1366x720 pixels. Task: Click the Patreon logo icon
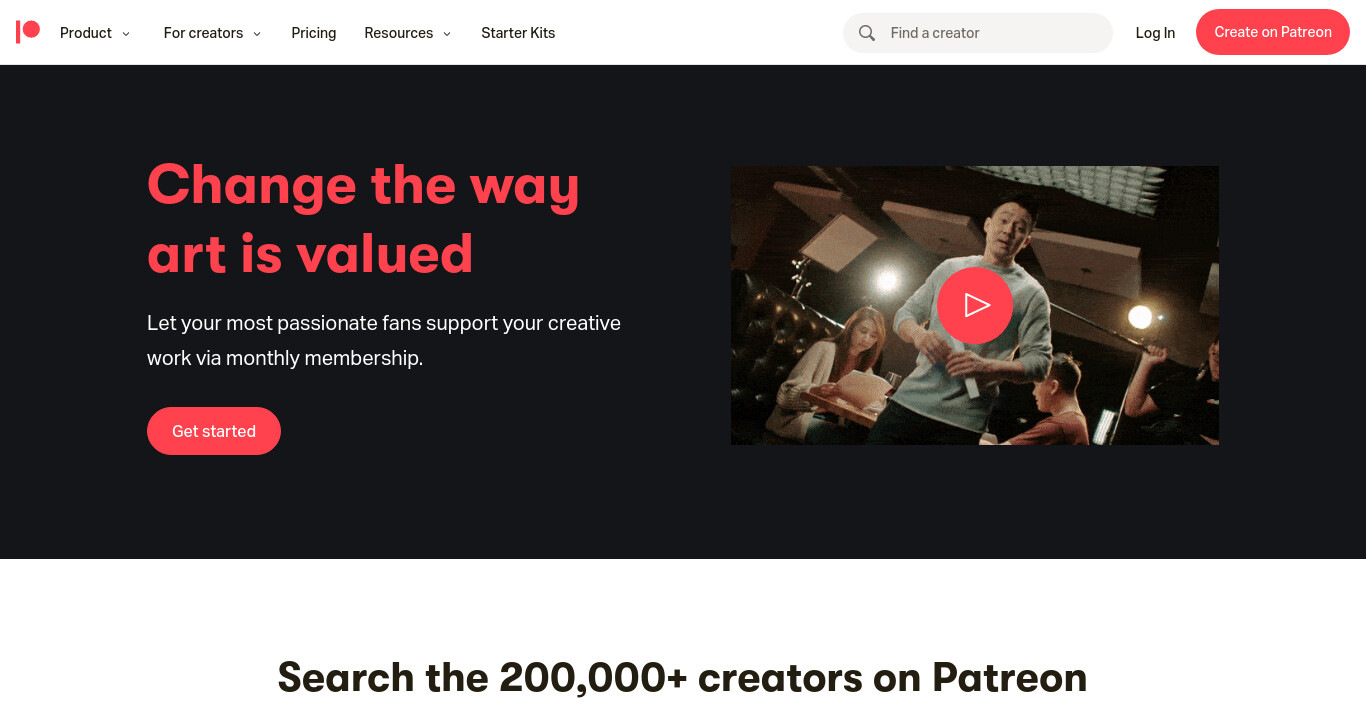28,32
